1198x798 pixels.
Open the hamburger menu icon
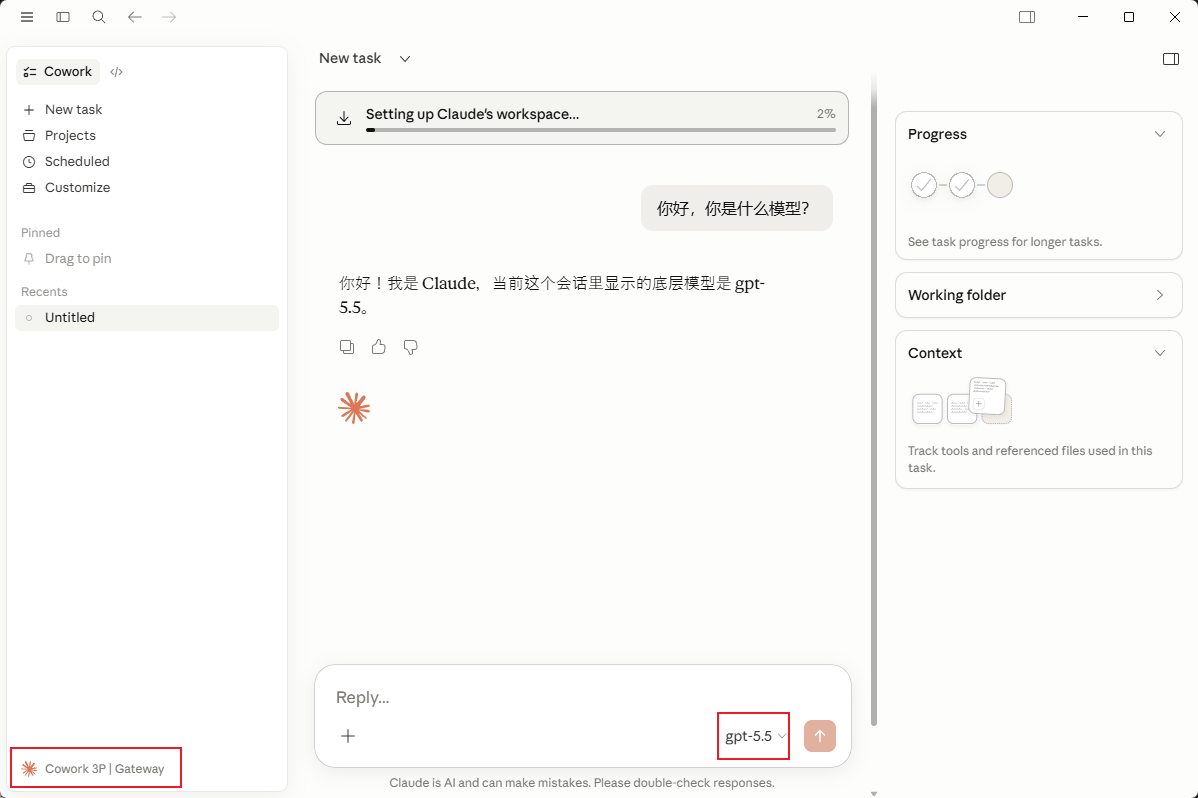(27, 17)
